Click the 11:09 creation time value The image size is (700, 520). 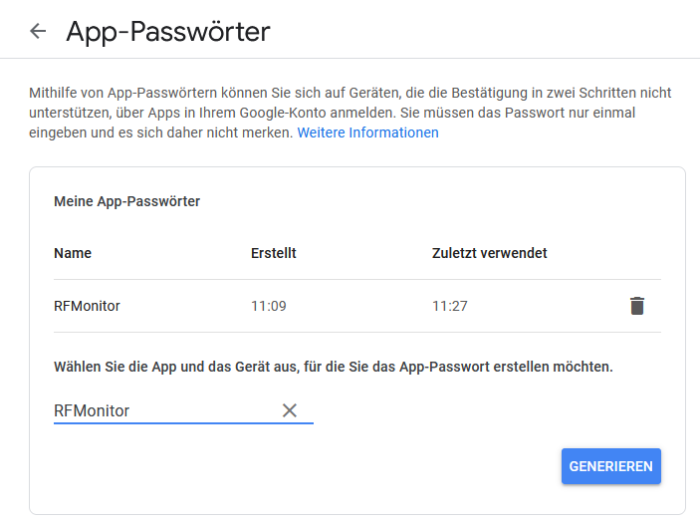(x=269, y=306)
